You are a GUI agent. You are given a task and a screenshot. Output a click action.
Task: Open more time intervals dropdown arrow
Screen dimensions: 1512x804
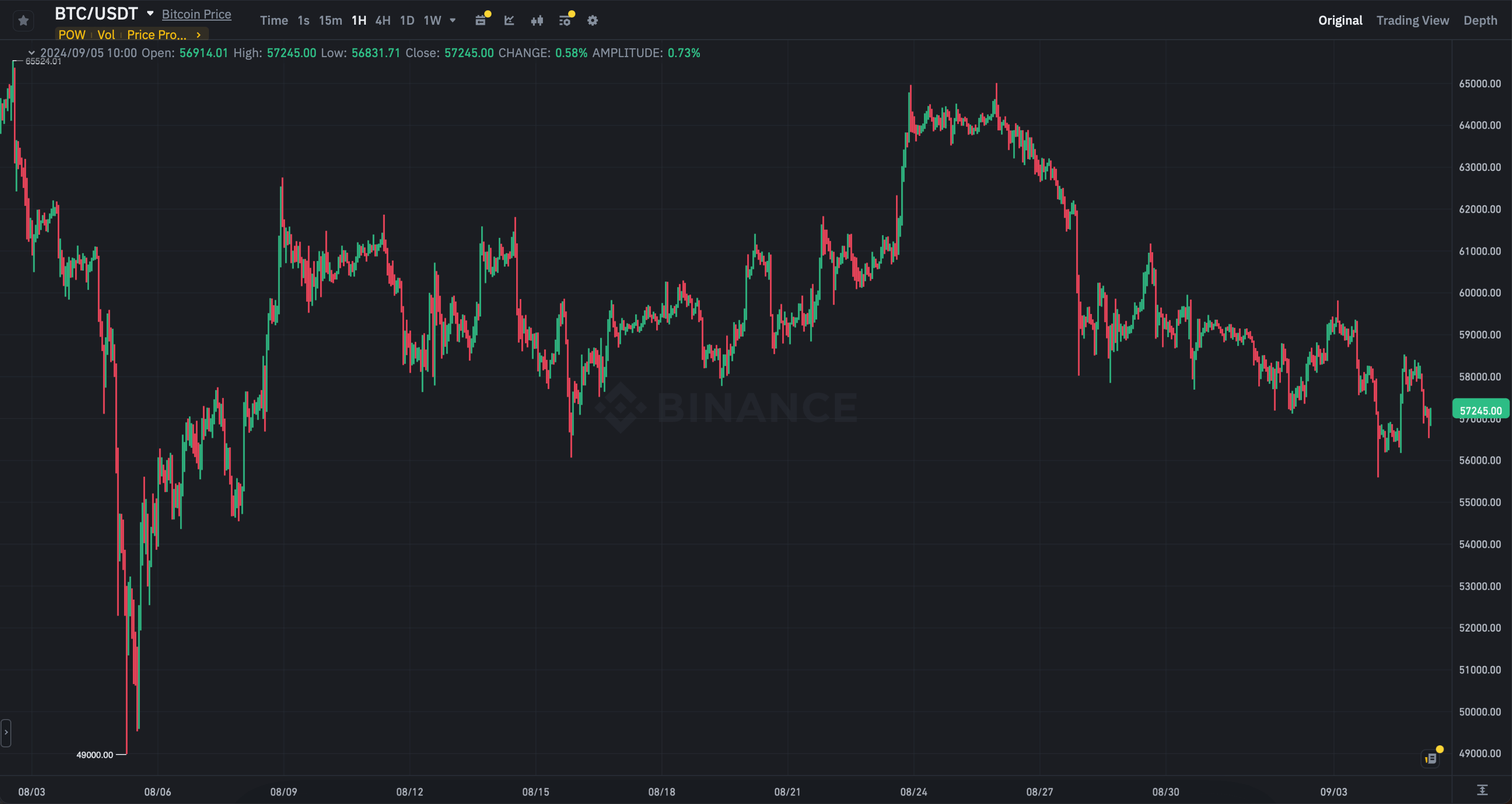[x=452, y=21]
